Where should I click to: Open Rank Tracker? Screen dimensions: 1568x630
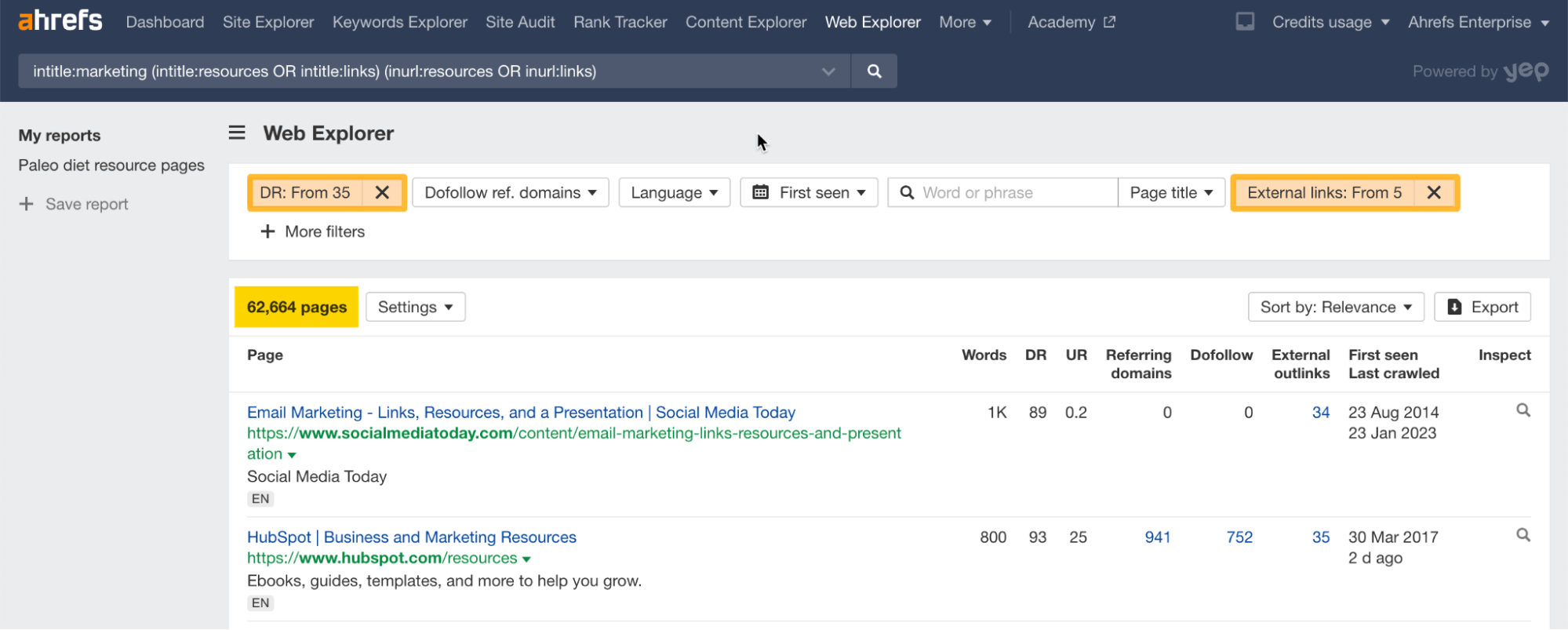[x=620, y=22]
